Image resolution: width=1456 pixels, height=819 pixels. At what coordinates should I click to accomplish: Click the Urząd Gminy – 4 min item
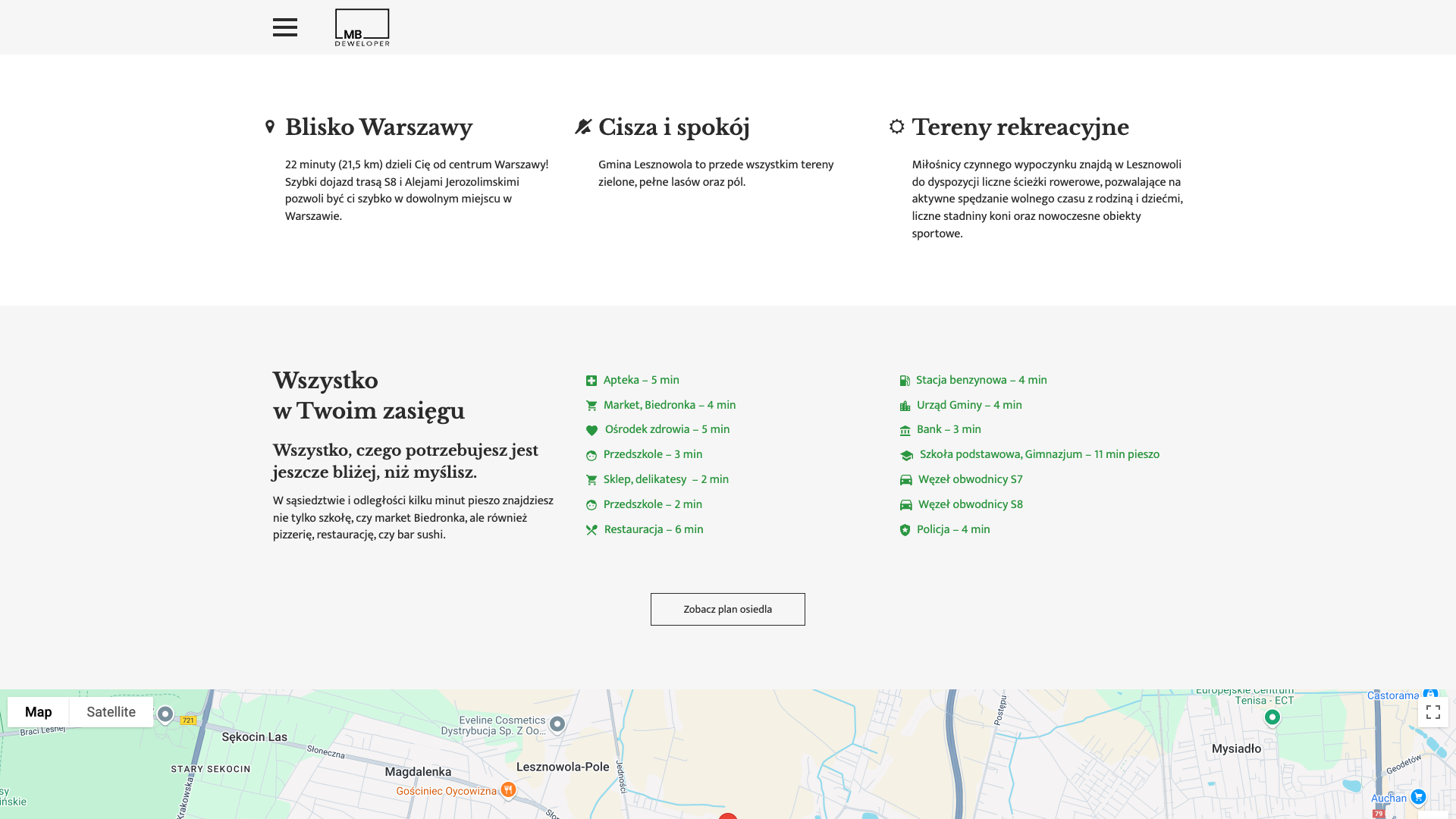click(968, 405)
